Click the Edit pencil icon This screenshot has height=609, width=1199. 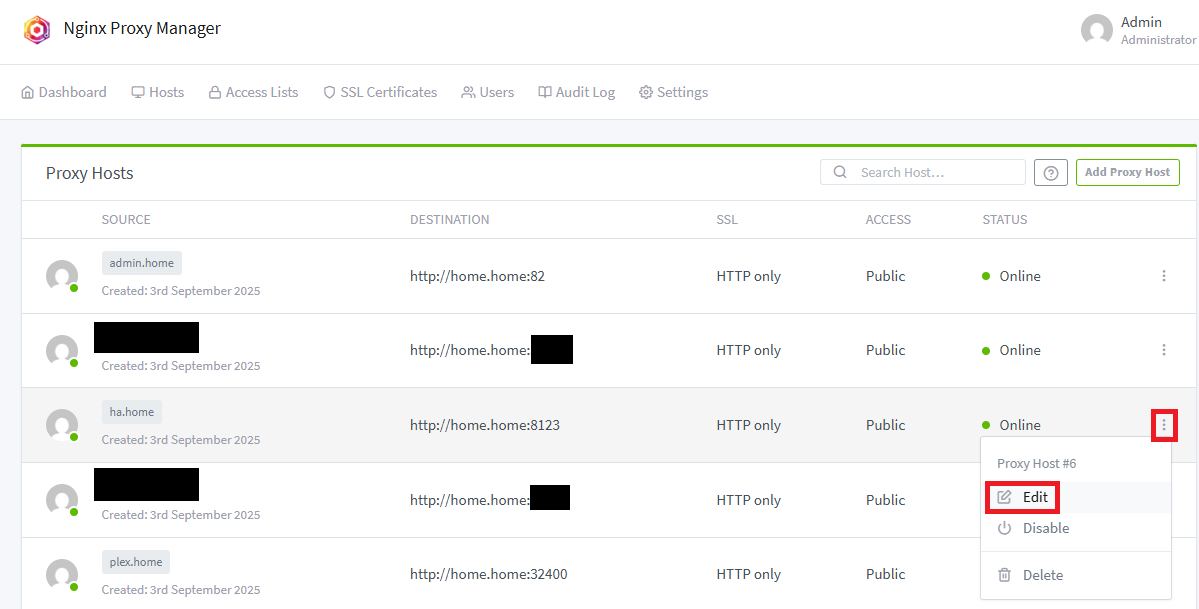point(1003,496)
